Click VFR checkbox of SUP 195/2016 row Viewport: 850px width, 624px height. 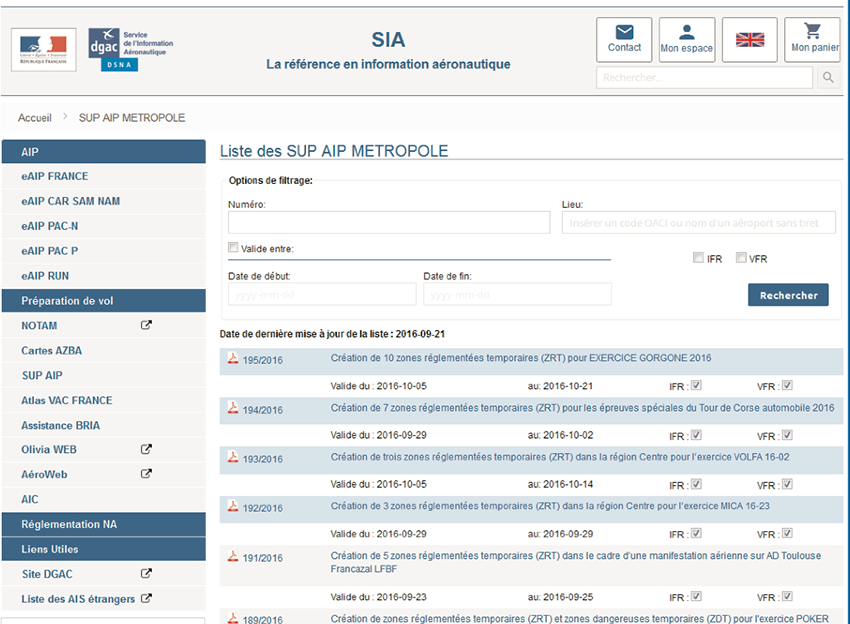point(788,385)
